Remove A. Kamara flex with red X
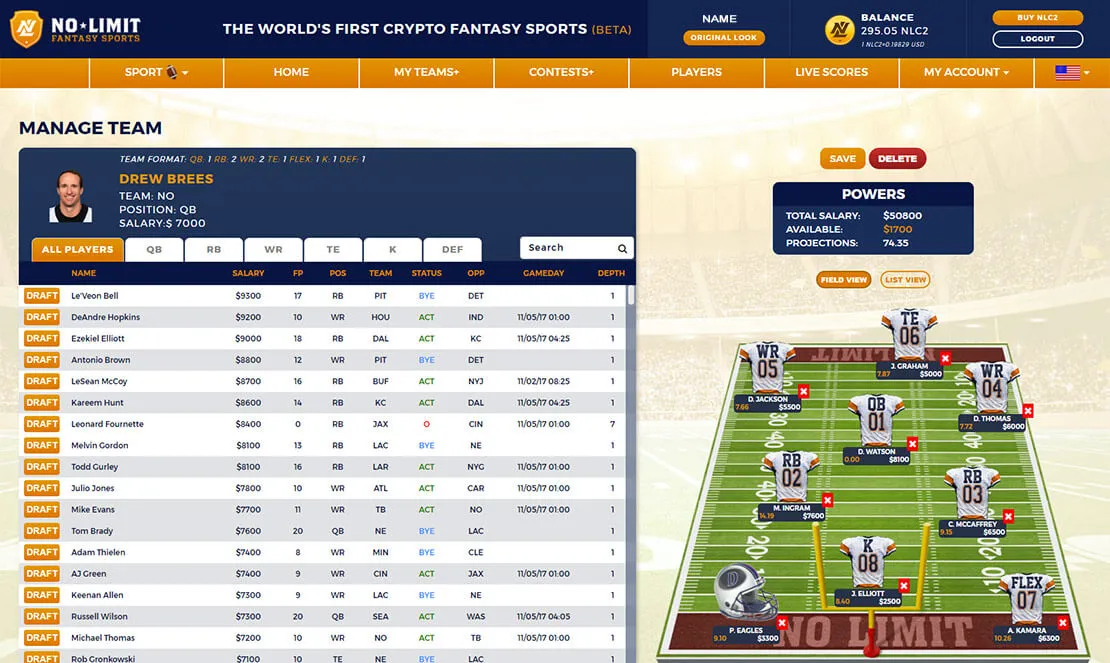This screenshot has height=663, width=1110. (x=1063, y=623)
